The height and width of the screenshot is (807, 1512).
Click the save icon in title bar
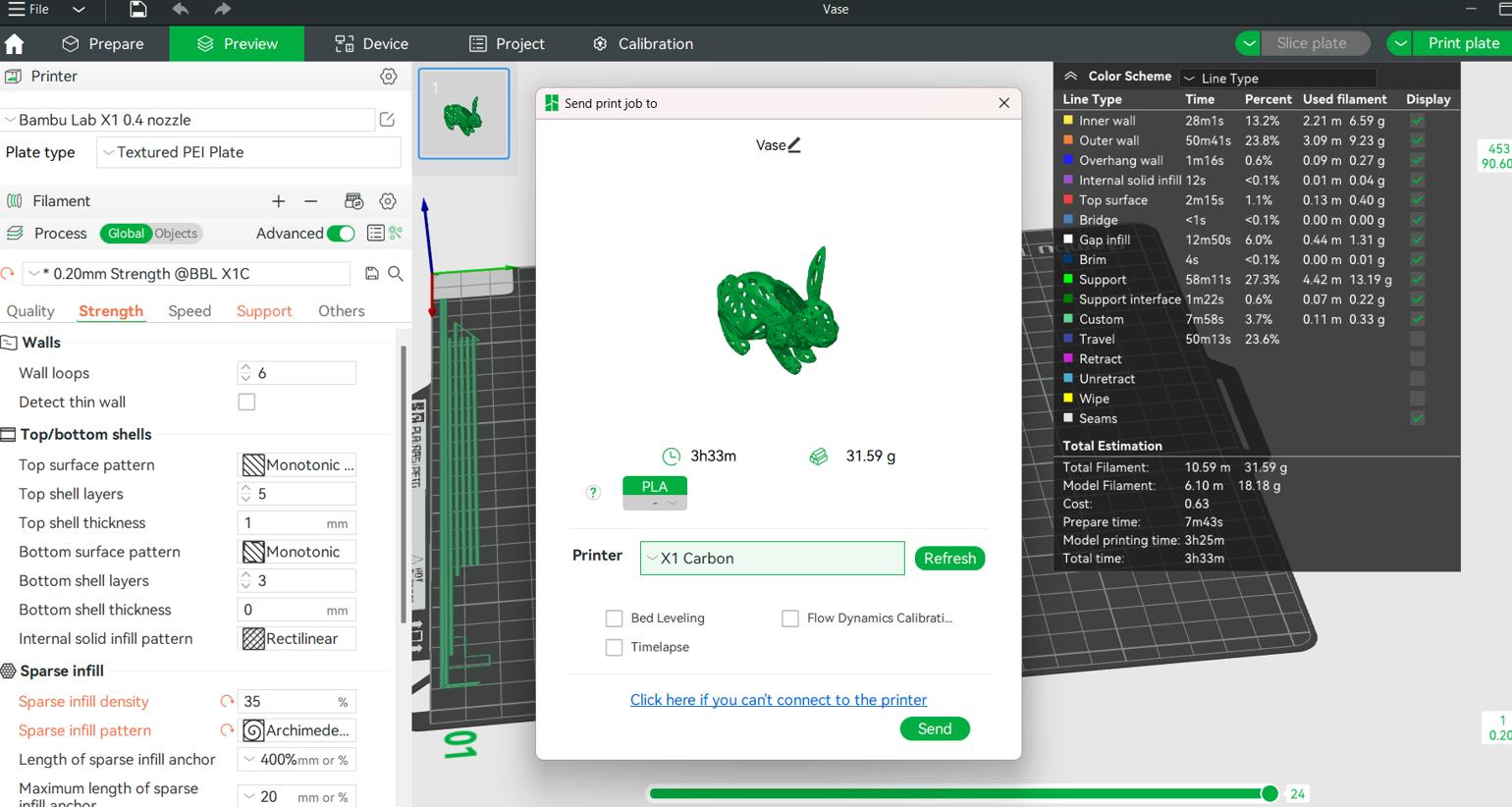coord(138,10)
